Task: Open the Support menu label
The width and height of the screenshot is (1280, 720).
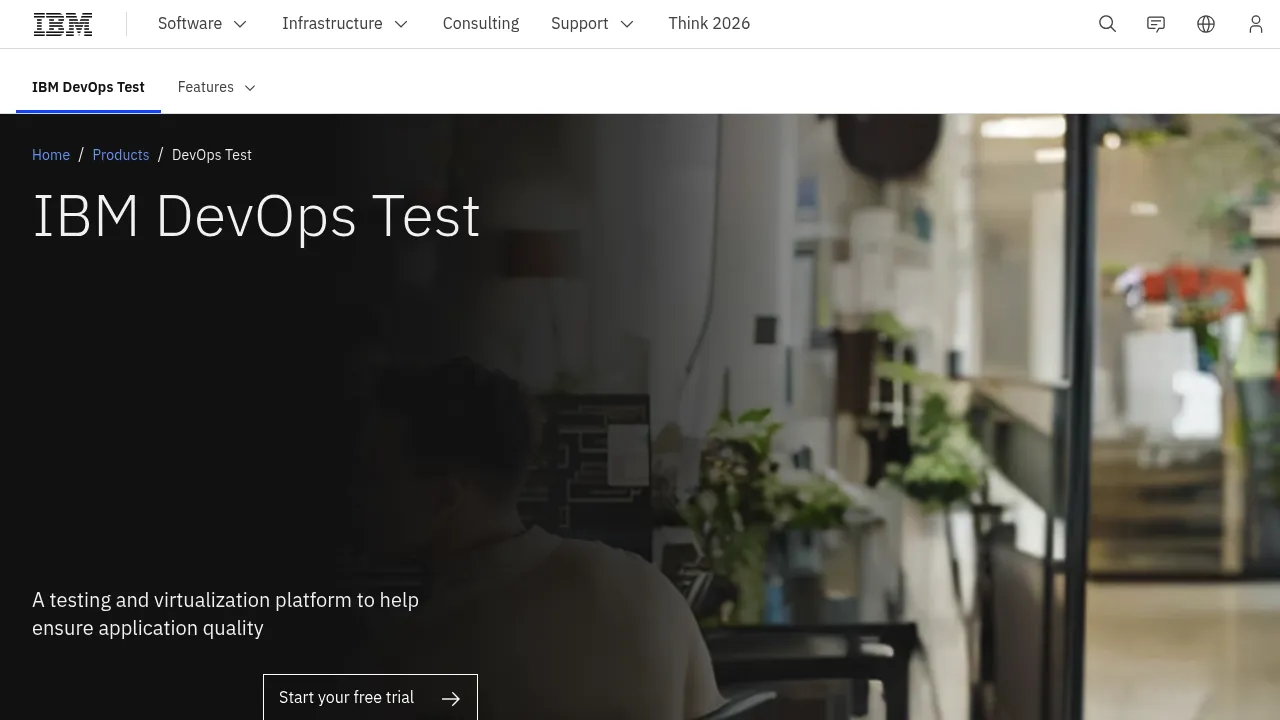Action: tap(580, 24)
